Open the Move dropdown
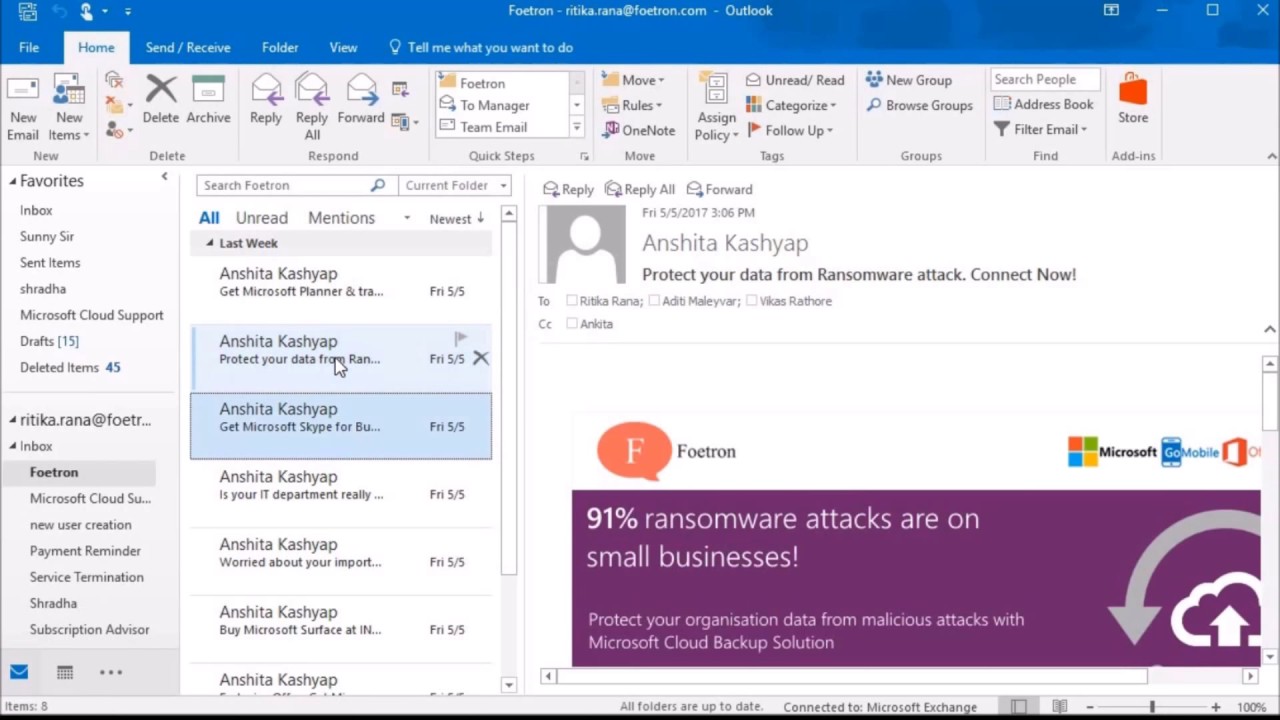This screenshot has height=720, width=1280. click(634, 80)
